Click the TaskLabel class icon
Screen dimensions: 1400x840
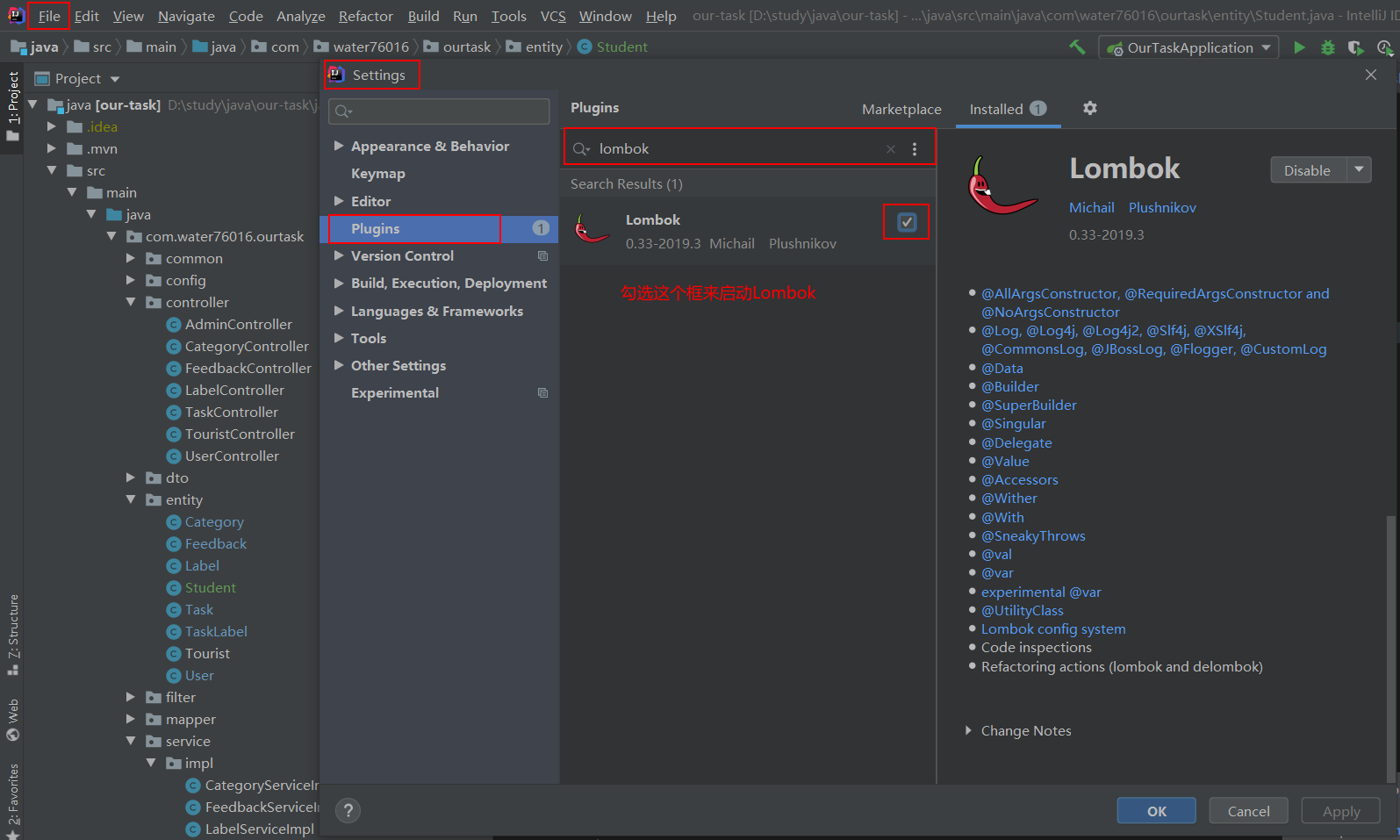click(x=174, y=632)
